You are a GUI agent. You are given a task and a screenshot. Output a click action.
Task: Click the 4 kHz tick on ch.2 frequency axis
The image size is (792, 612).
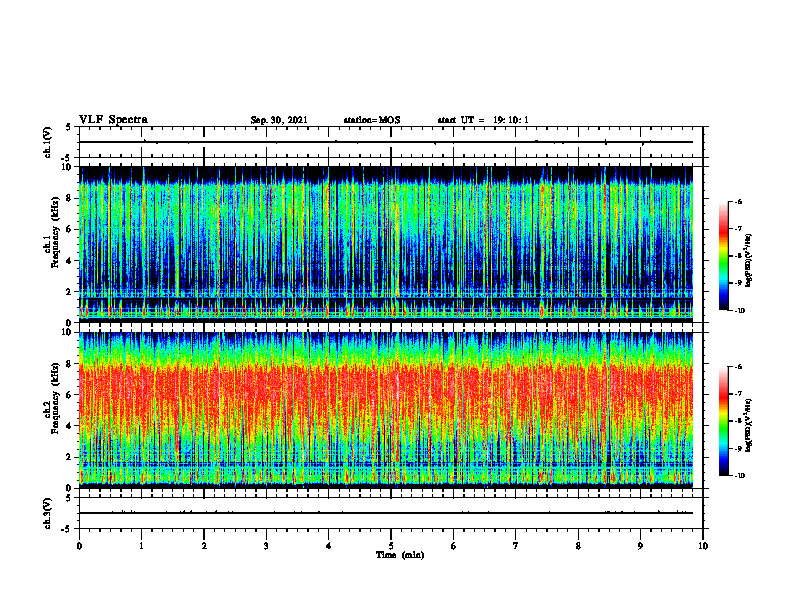70,426
